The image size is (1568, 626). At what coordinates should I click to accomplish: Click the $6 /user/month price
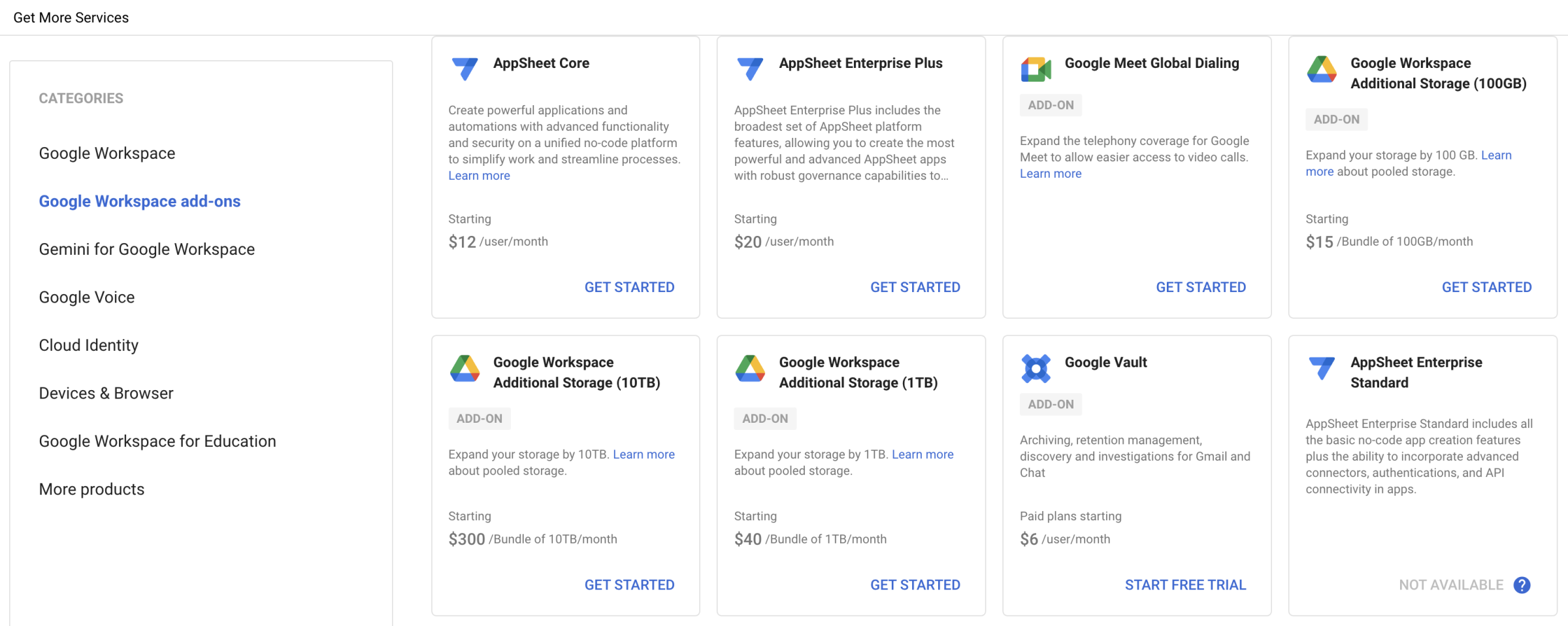click(x=1065, y=539)
